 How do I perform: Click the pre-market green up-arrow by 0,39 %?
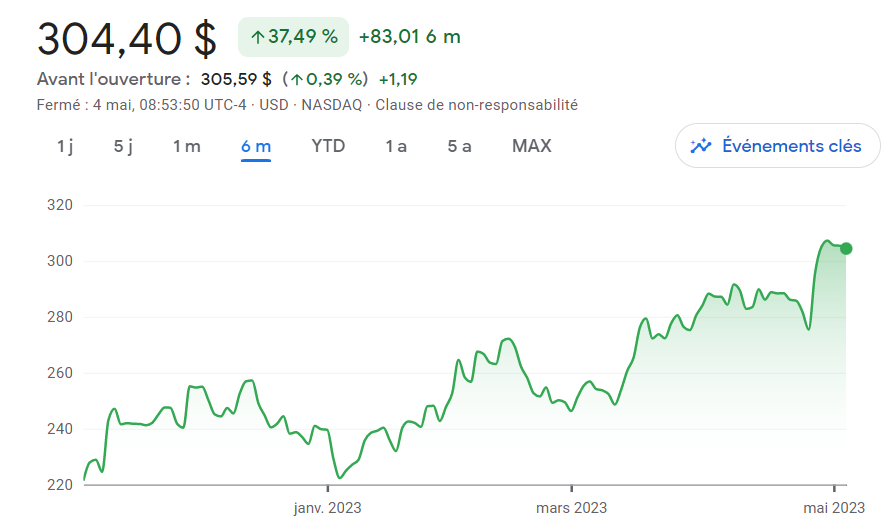[297, 79]
